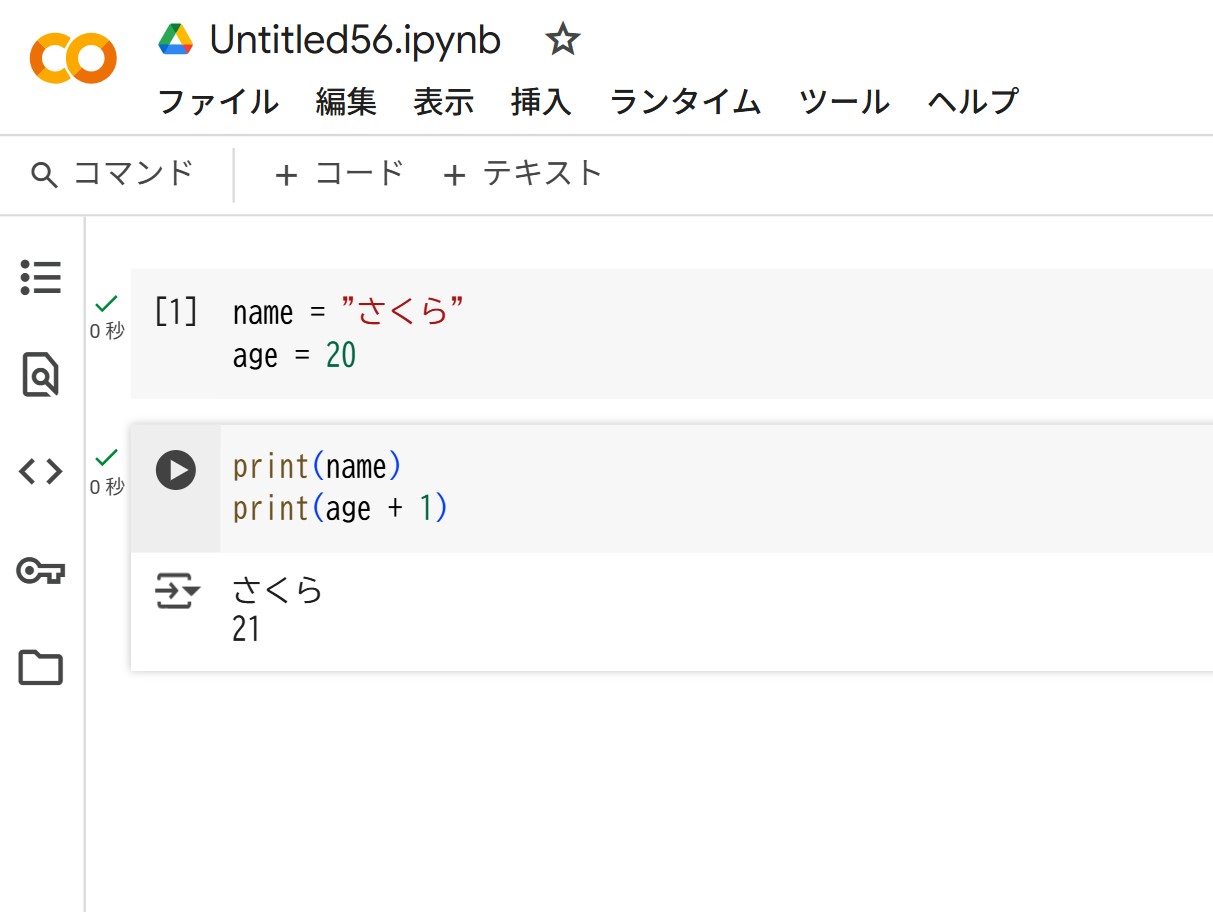Toggle the cell output options icon

tap(176, 593)
